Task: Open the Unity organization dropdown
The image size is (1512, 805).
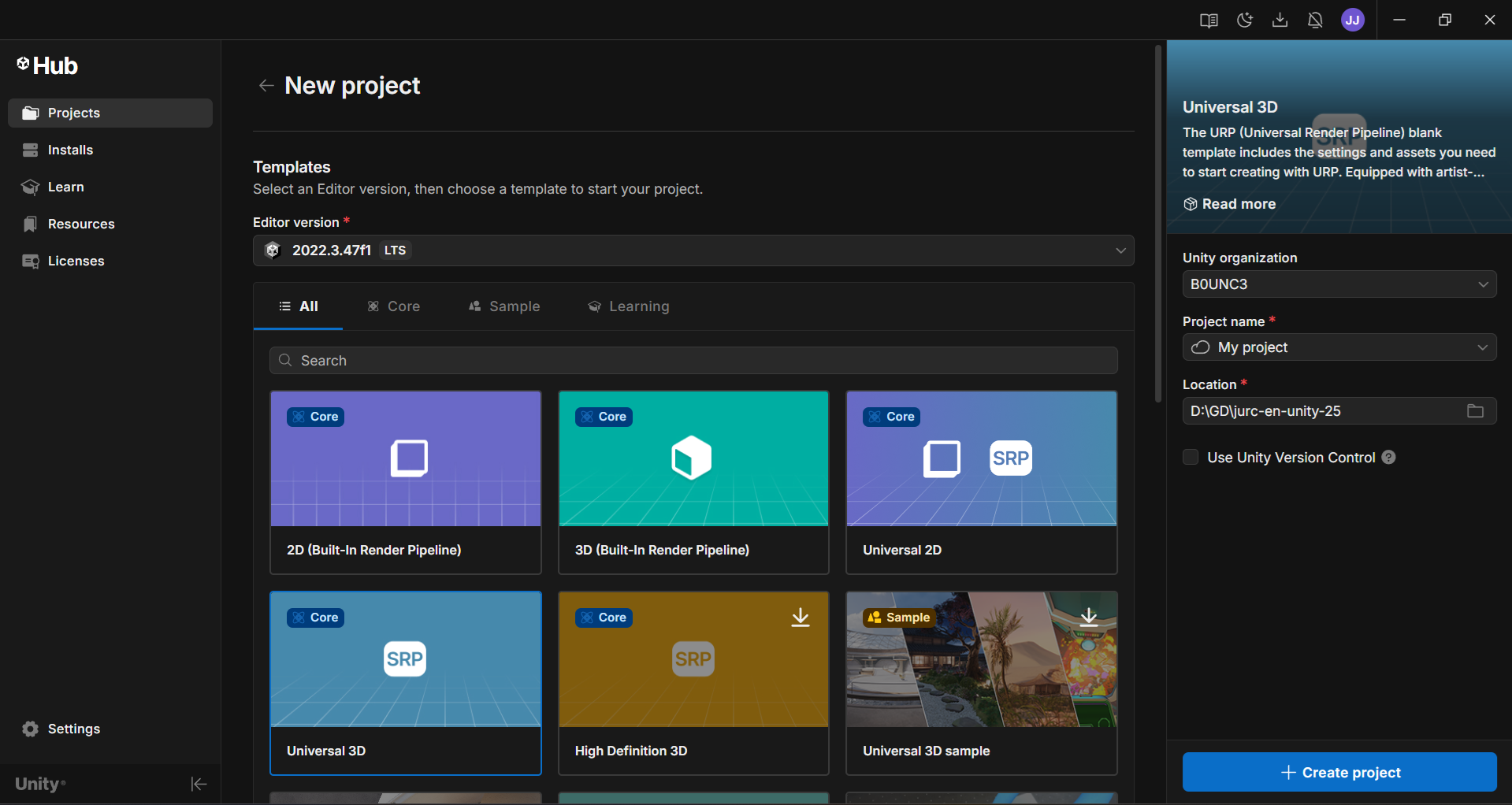Action: (x=1339, y=284)
